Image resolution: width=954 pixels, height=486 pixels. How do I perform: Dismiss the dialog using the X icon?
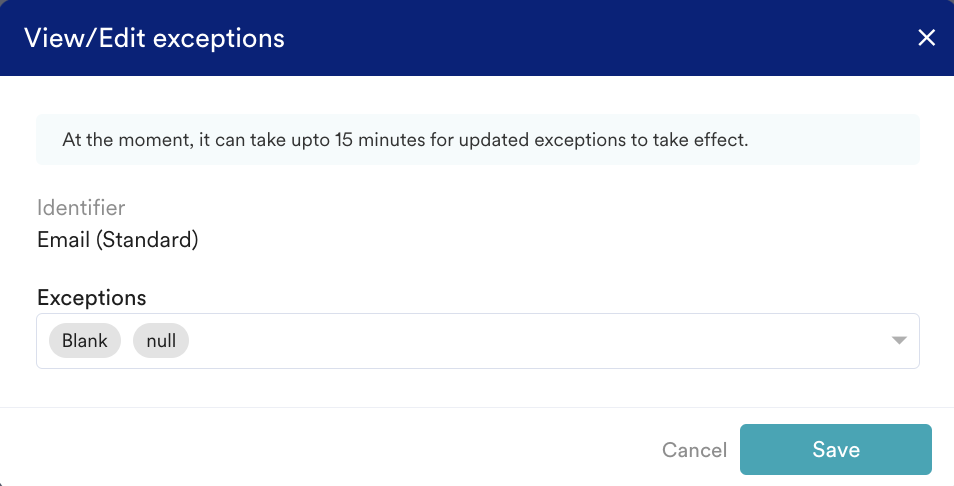click(x=927, y=38)
